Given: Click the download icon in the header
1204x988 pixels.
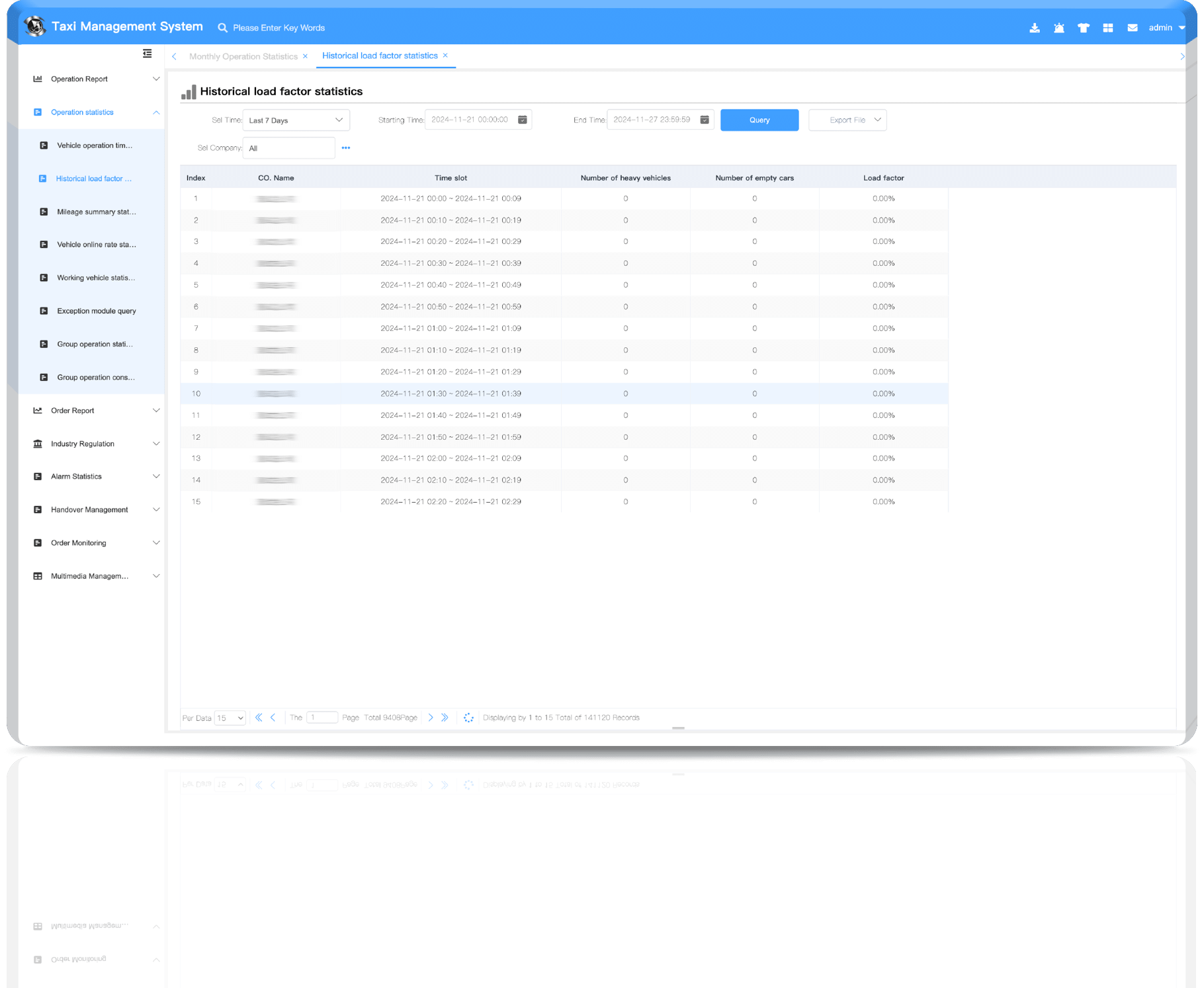Looking at the screenshot, I should pos(1035,28).
